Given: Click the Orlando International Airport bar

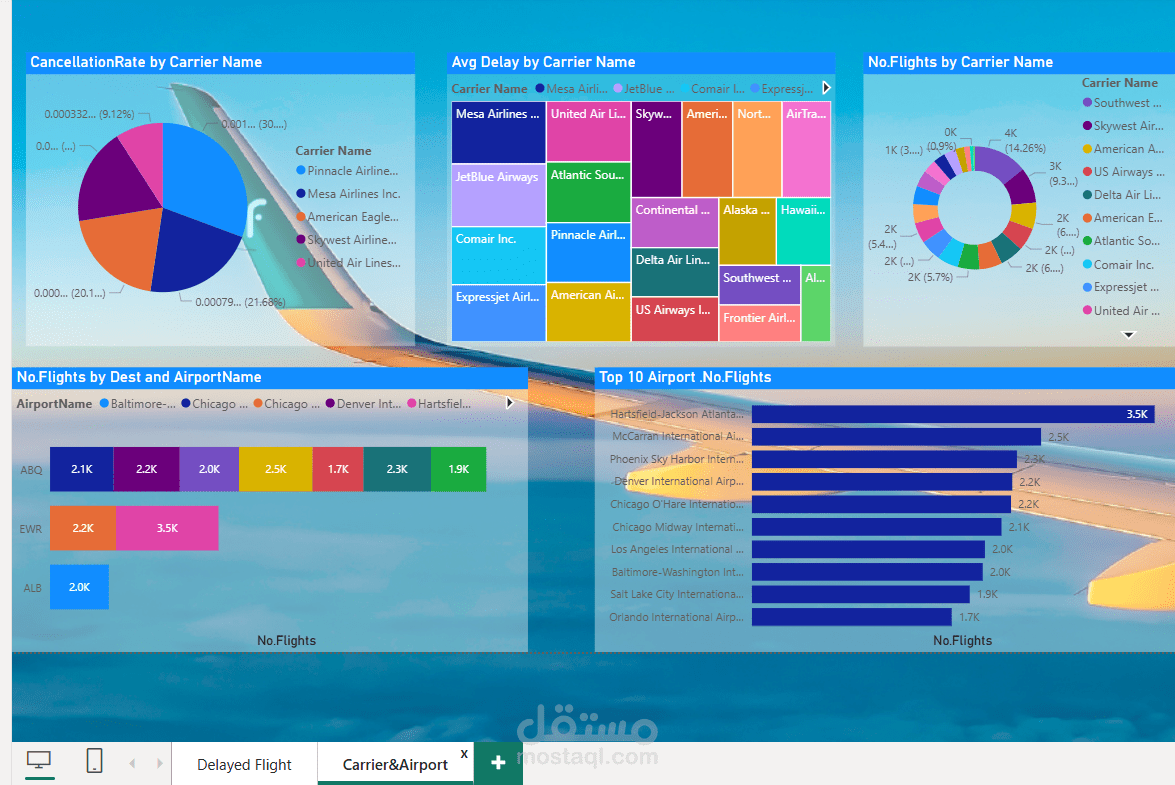Looking at the screenshot, I should tap(852, 616).
